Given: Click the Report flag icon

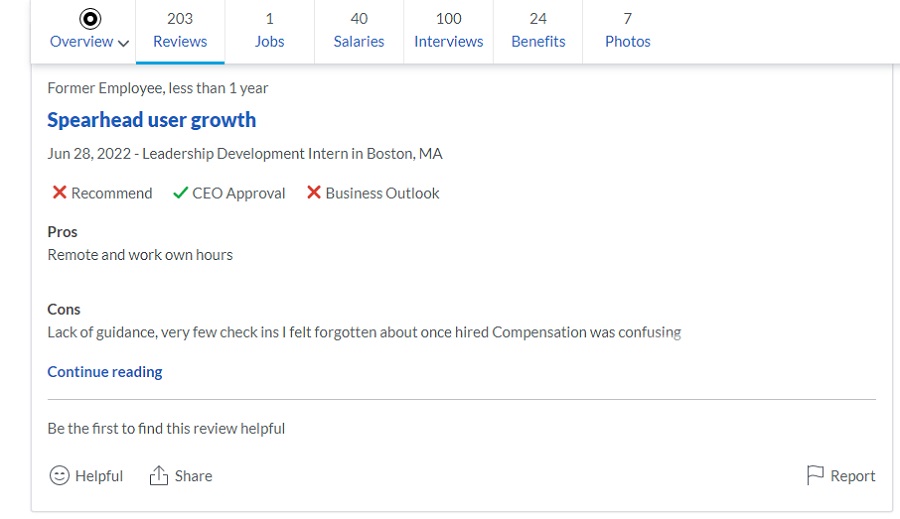Looking at the screenshot, I should click(x=815, y=475).
